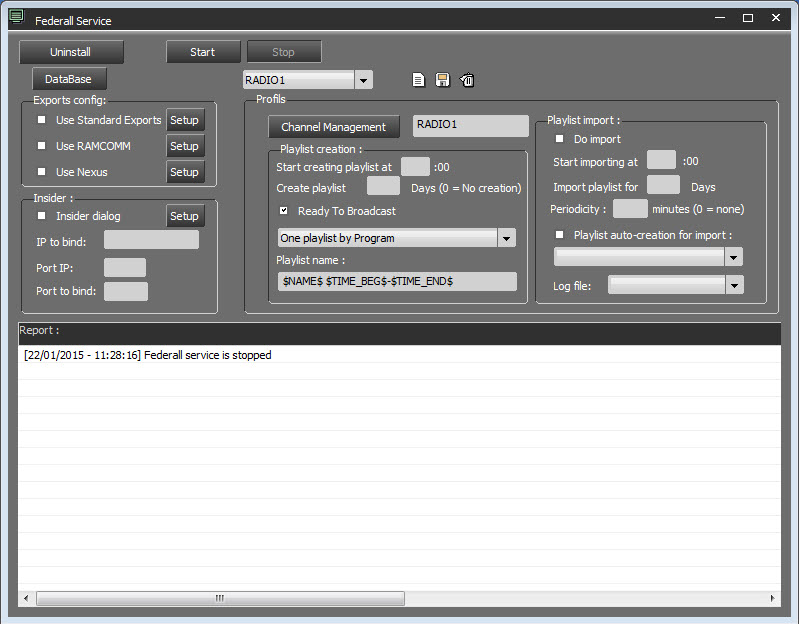This screenshot has height=624, width=799.
Task: Toggle the Ready To Broadcast checkbox
Action: (x=284, y=211)
